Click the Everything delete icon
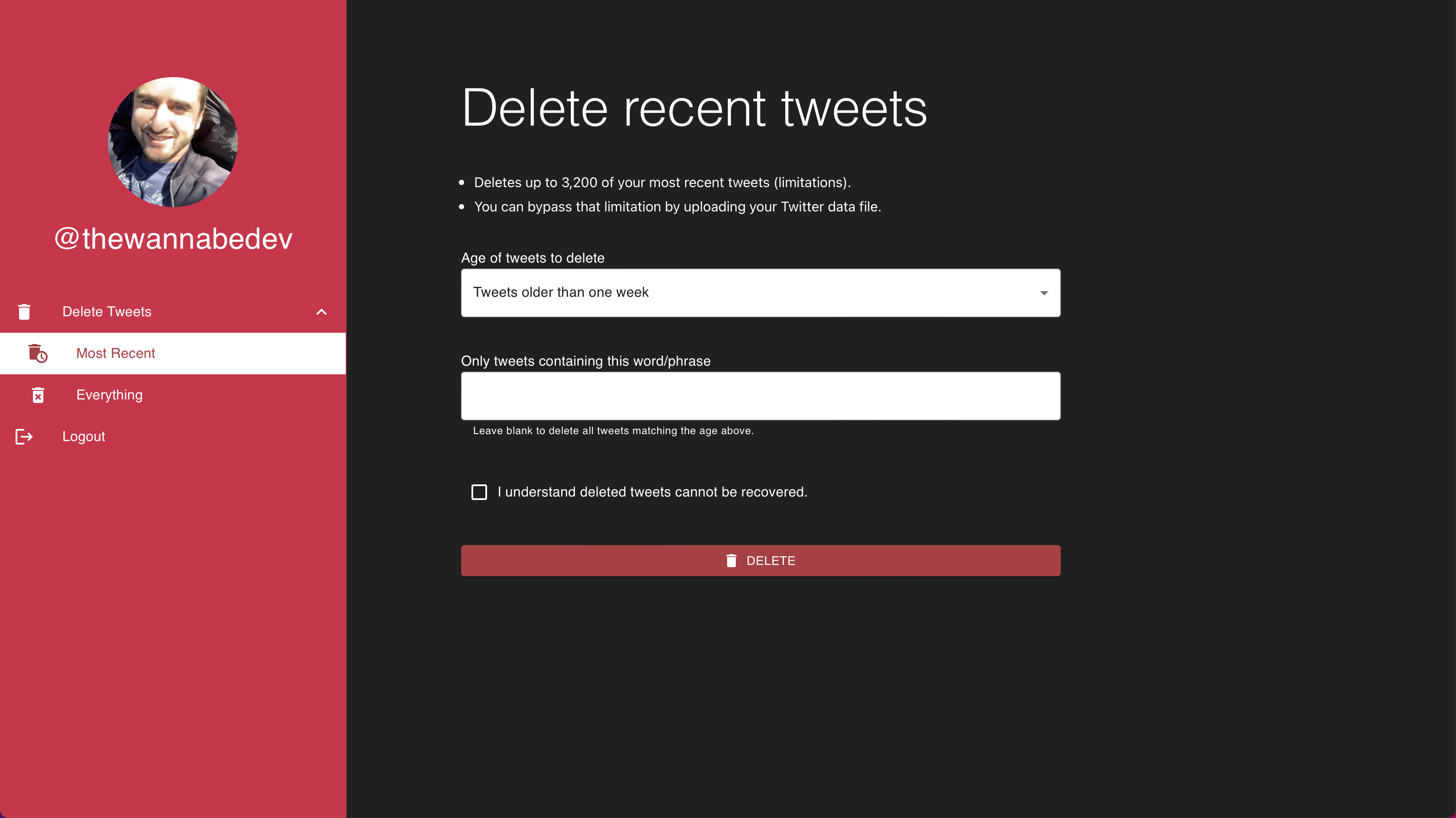1456x818 pixels. tap(39, 394)
